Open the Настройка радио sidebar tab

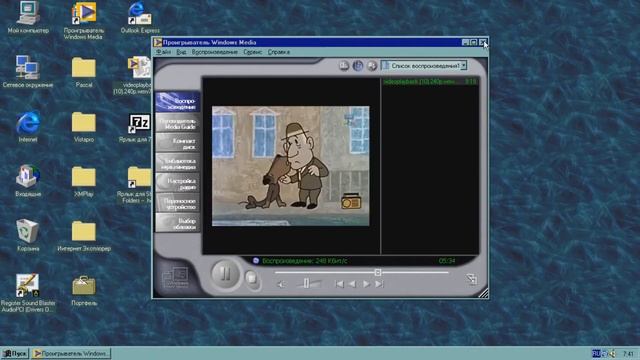[x=178, y=183]
